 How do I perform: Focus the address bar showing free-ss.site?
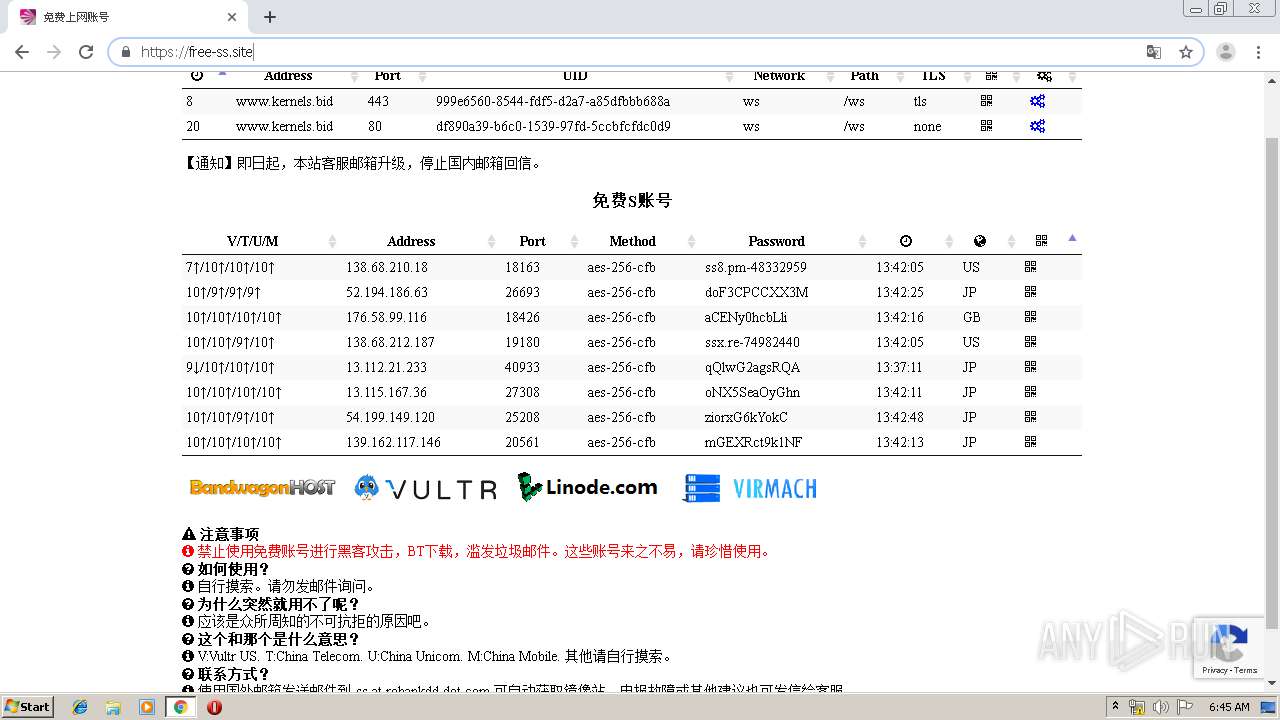640,52
